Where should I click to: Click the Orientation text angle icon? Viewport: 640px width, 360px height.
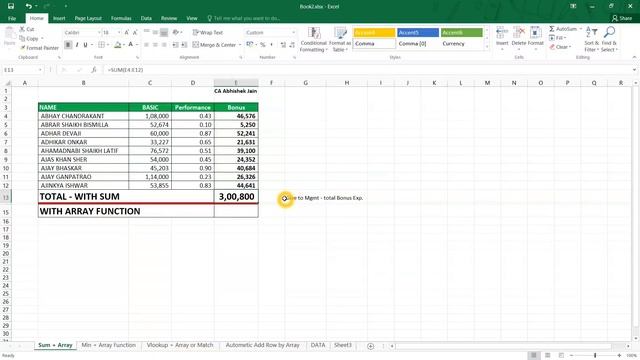(x=176, y=32)
